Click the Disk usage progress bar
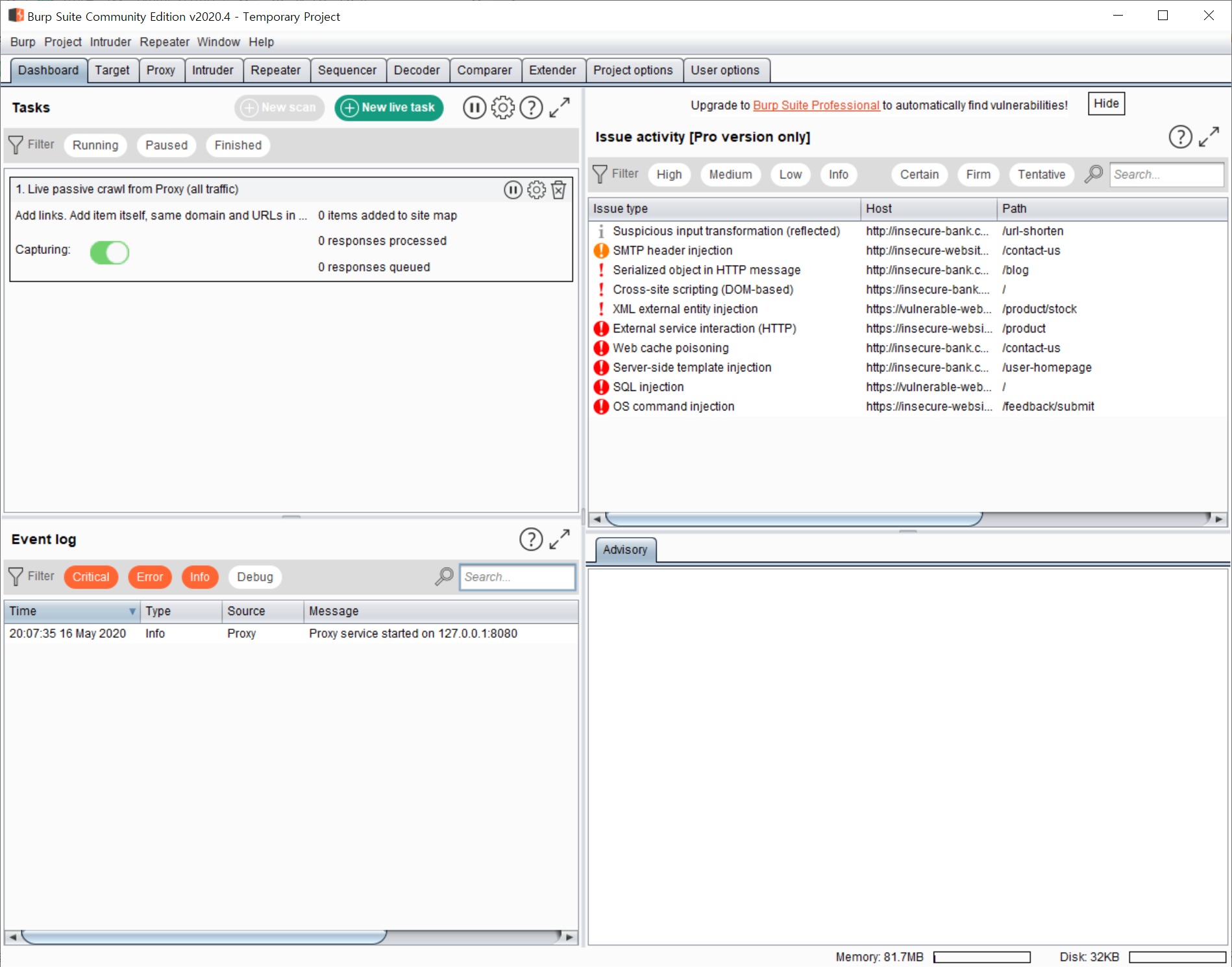Screen dimensions: 1232x967 pos(1177,957)
